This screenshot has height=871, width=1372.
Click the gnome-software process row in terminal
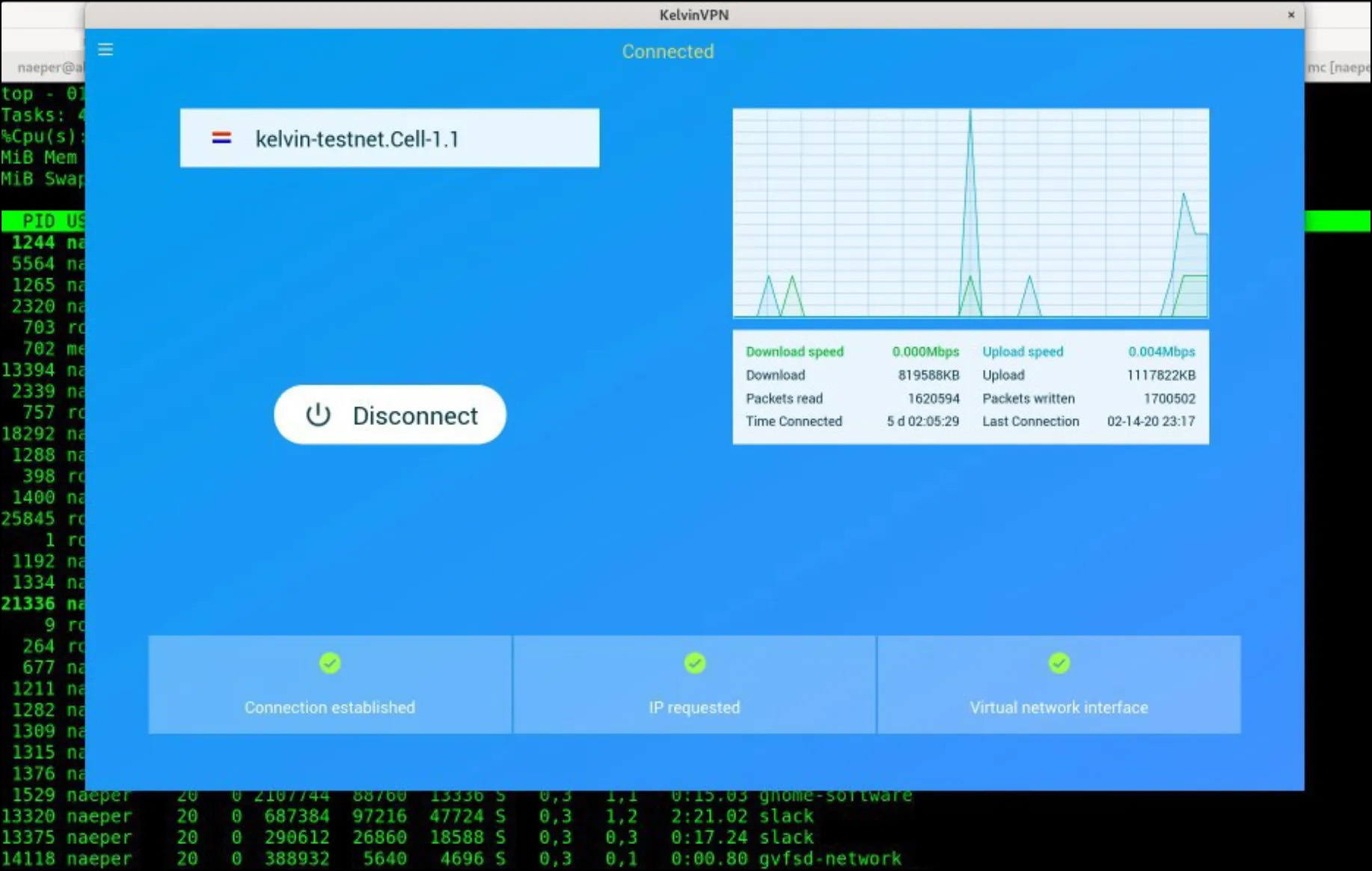click(456, 795)
